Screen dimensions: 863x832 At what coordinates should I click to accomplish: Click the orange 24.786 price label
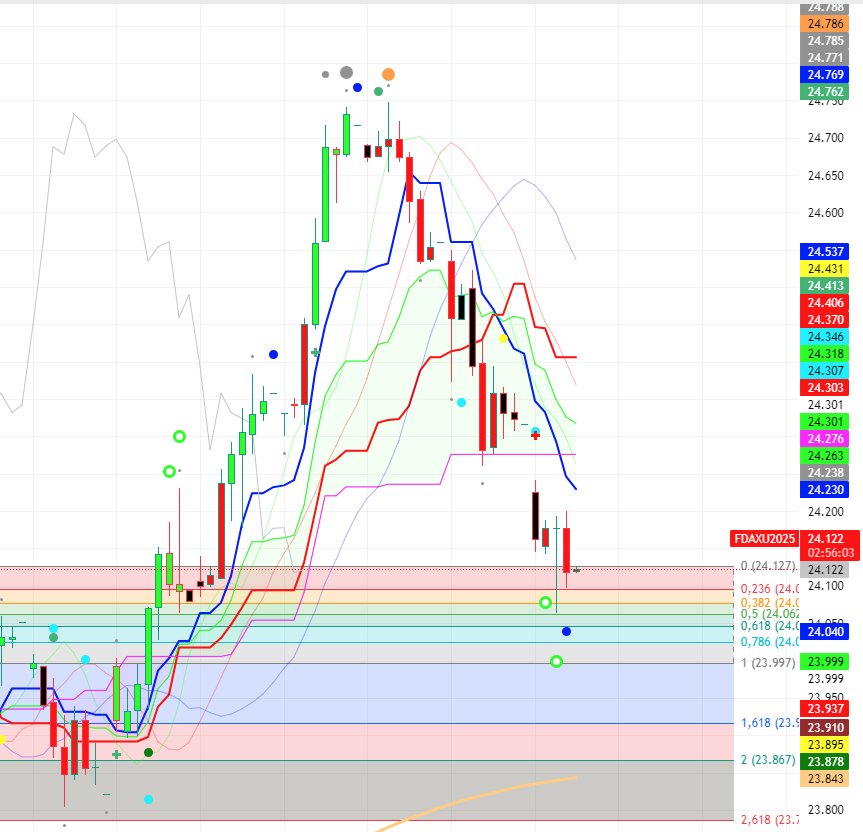pyautogui.click(x=826, y=23)
